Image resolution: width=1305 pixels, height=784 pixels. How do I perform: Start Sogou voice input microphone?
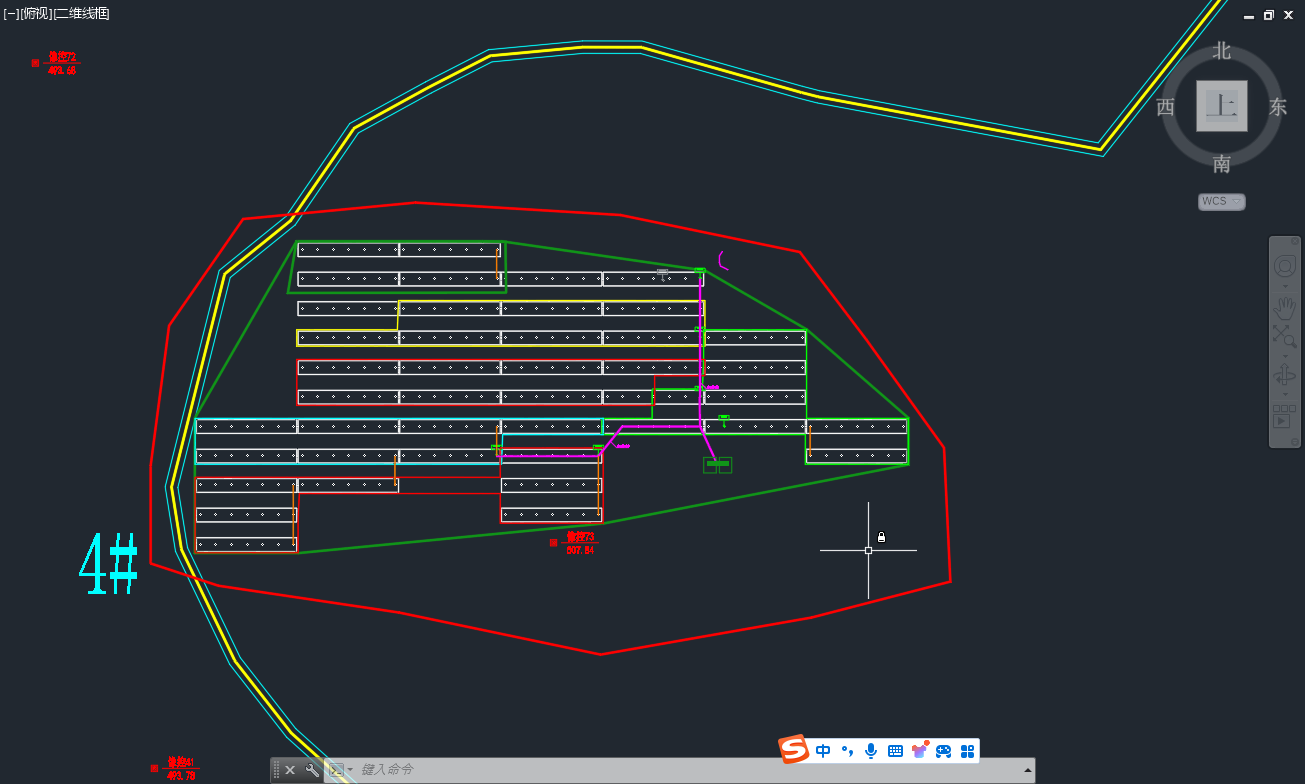[871, 751]
